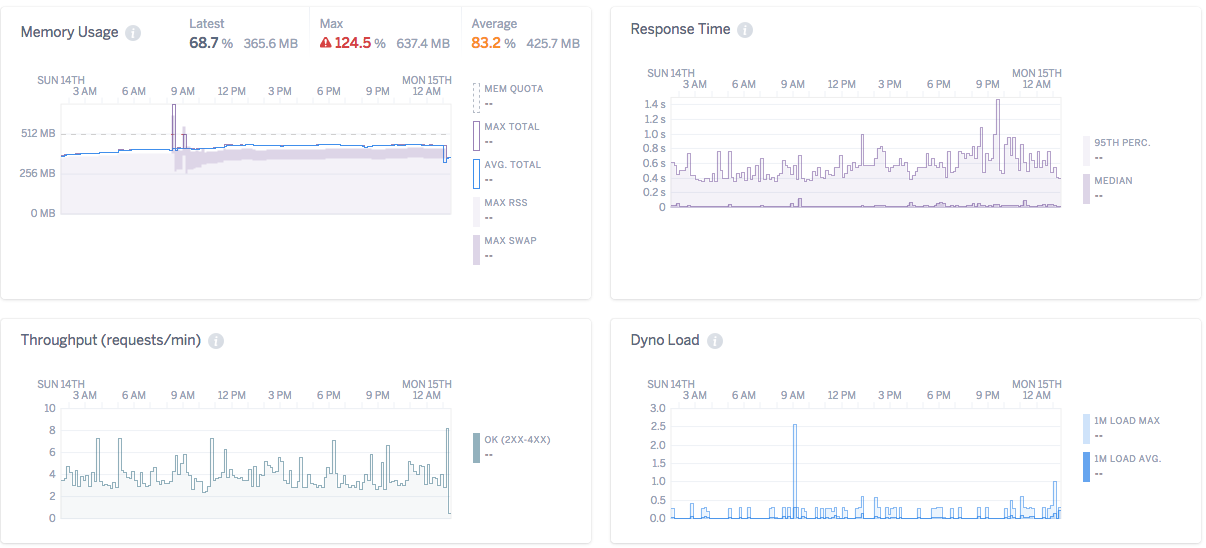Screen dimensions: 1206x548
Task: Click the Dyno Load title
Action: click(665, 340)
